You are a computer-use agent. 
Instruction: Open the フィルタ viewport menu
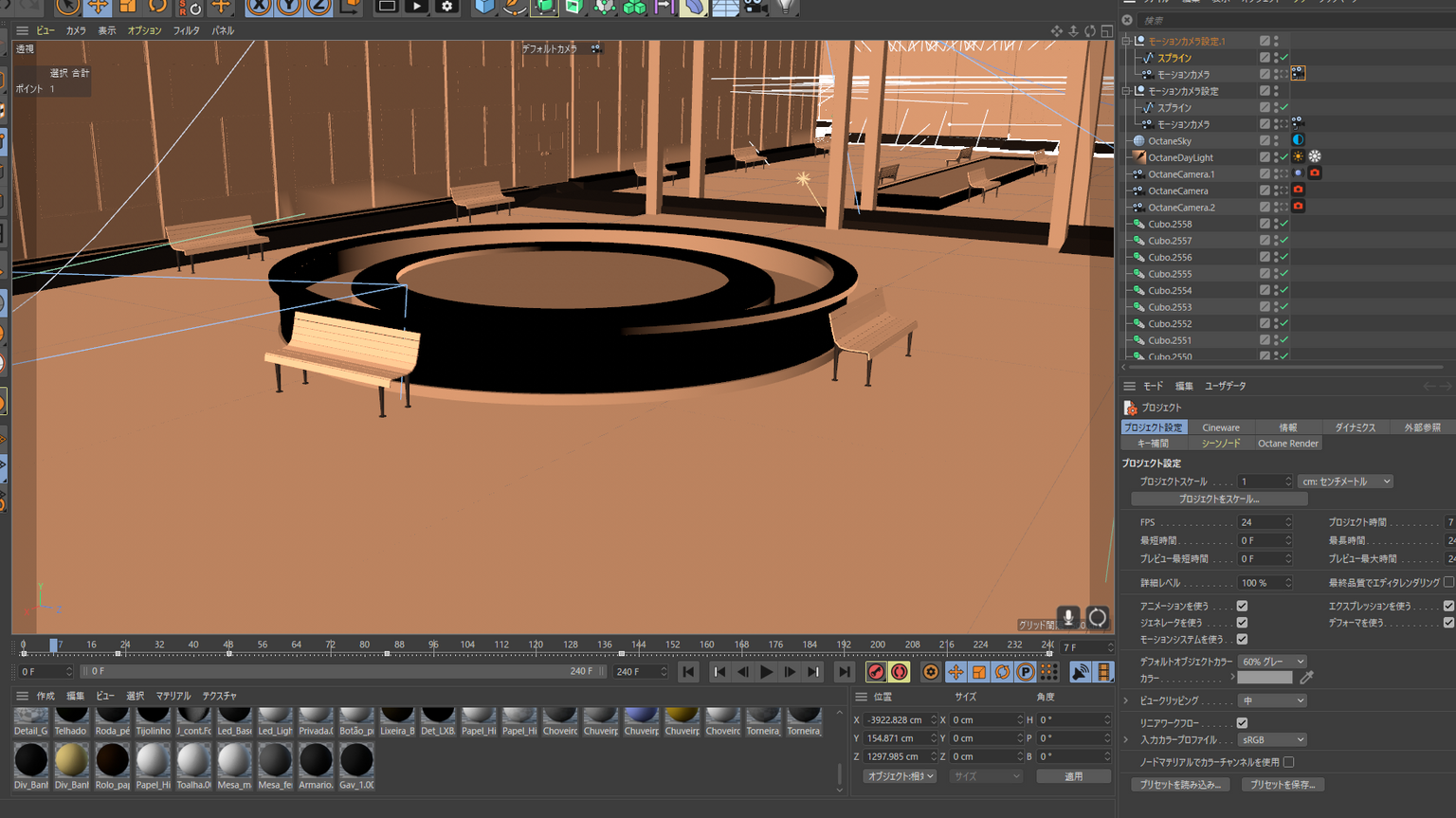(186, 30)
